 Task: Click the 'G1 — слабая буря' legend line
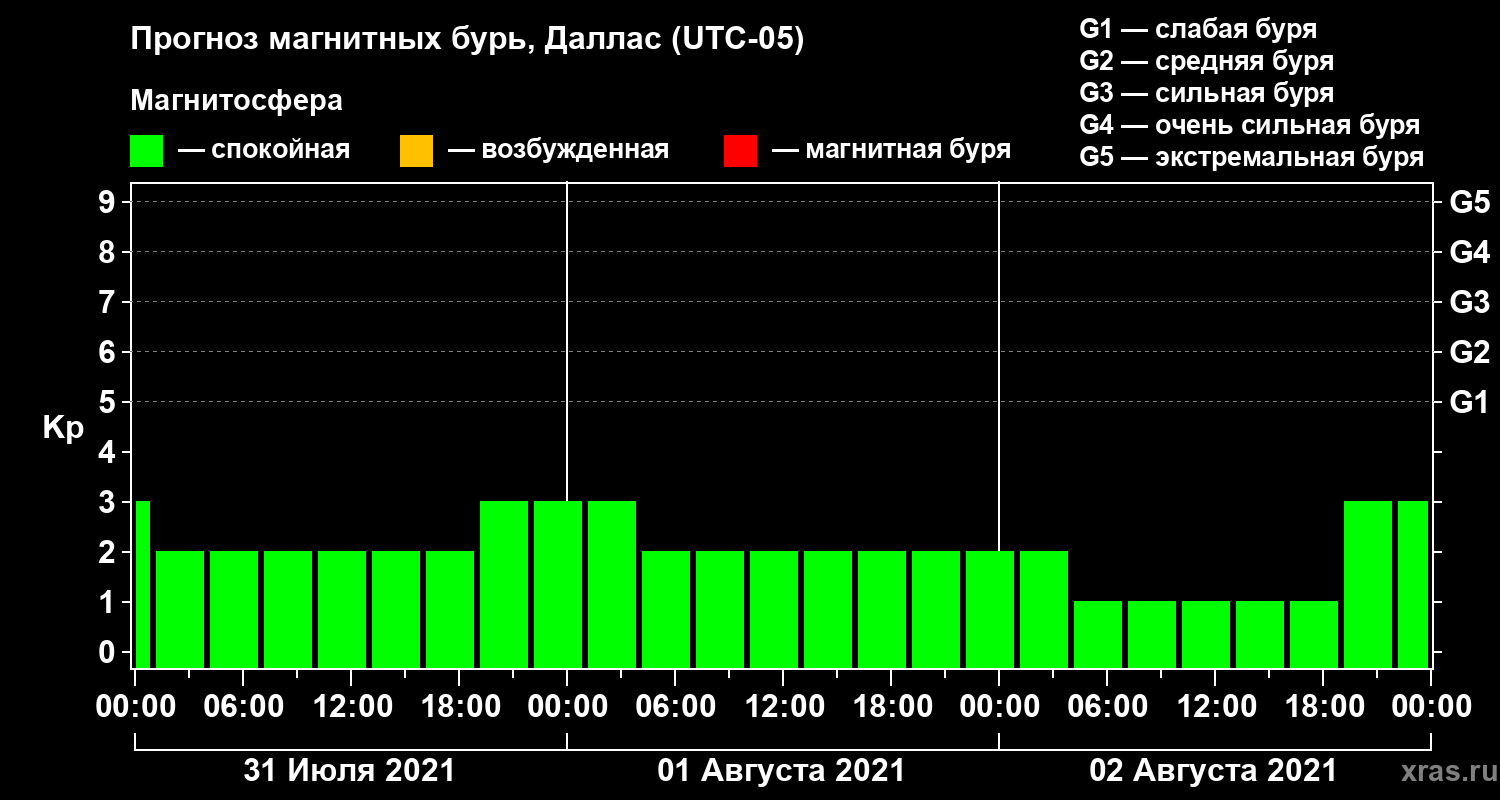(x=1198, y=28)
